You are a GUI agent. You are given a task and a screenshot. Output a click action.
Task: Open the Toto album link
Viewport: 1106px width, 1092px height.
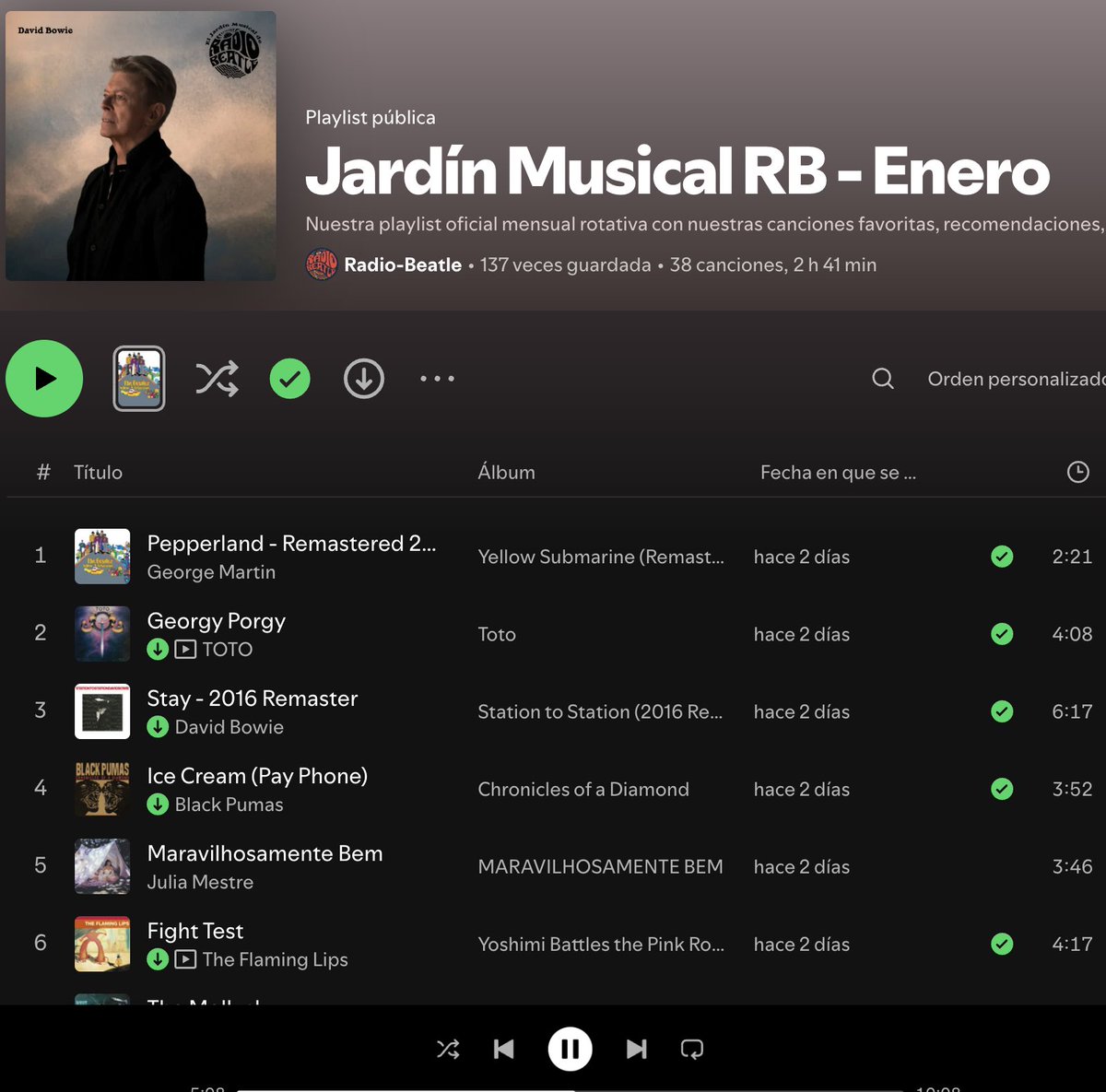click(x=497, y=634)
